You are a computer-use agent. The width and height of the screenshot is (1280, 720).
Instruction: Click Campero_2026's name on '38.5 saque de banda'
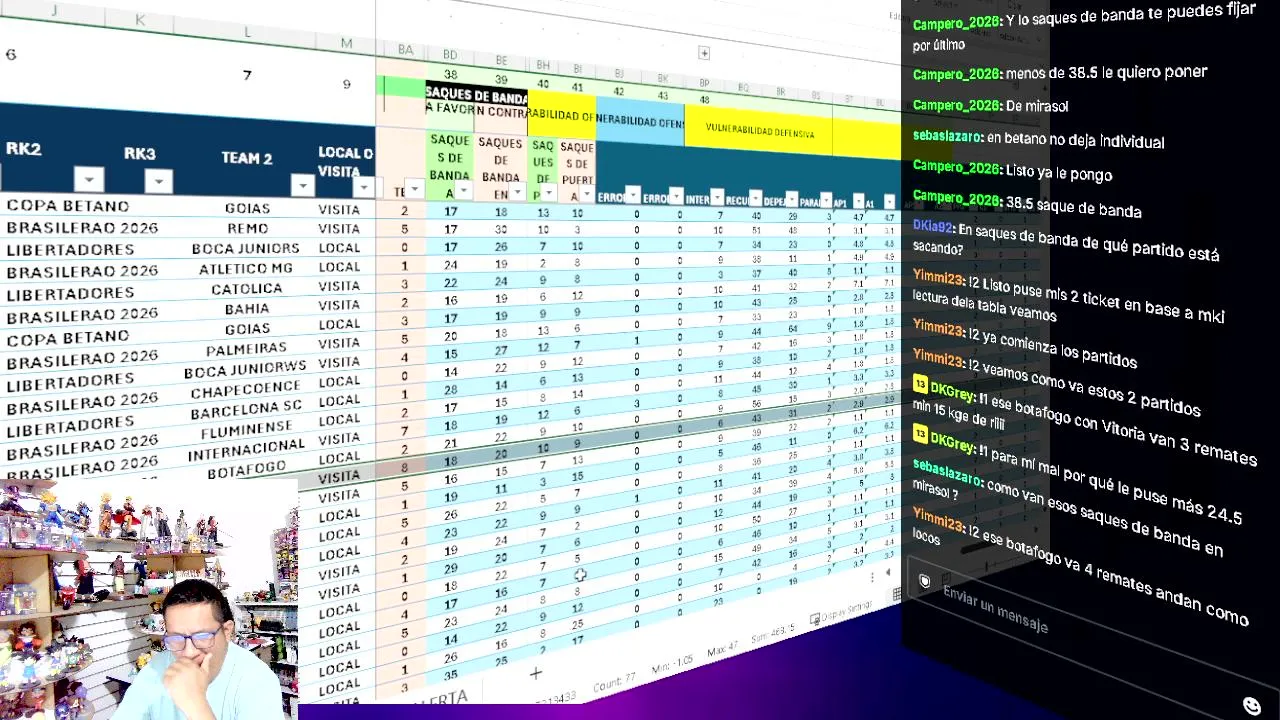click(x=957, y=198)
